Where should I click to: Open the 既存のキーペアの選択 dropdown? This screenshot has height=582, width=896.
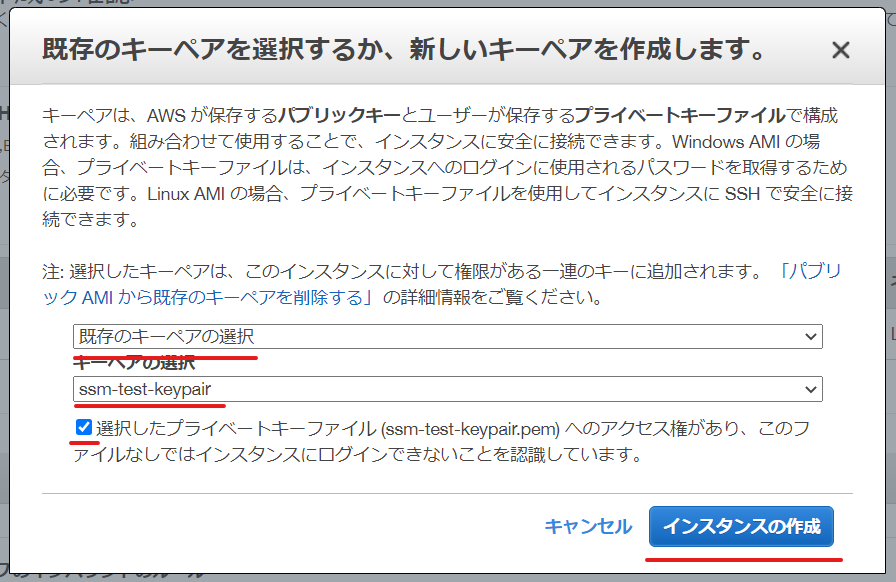tap(447, 336)
